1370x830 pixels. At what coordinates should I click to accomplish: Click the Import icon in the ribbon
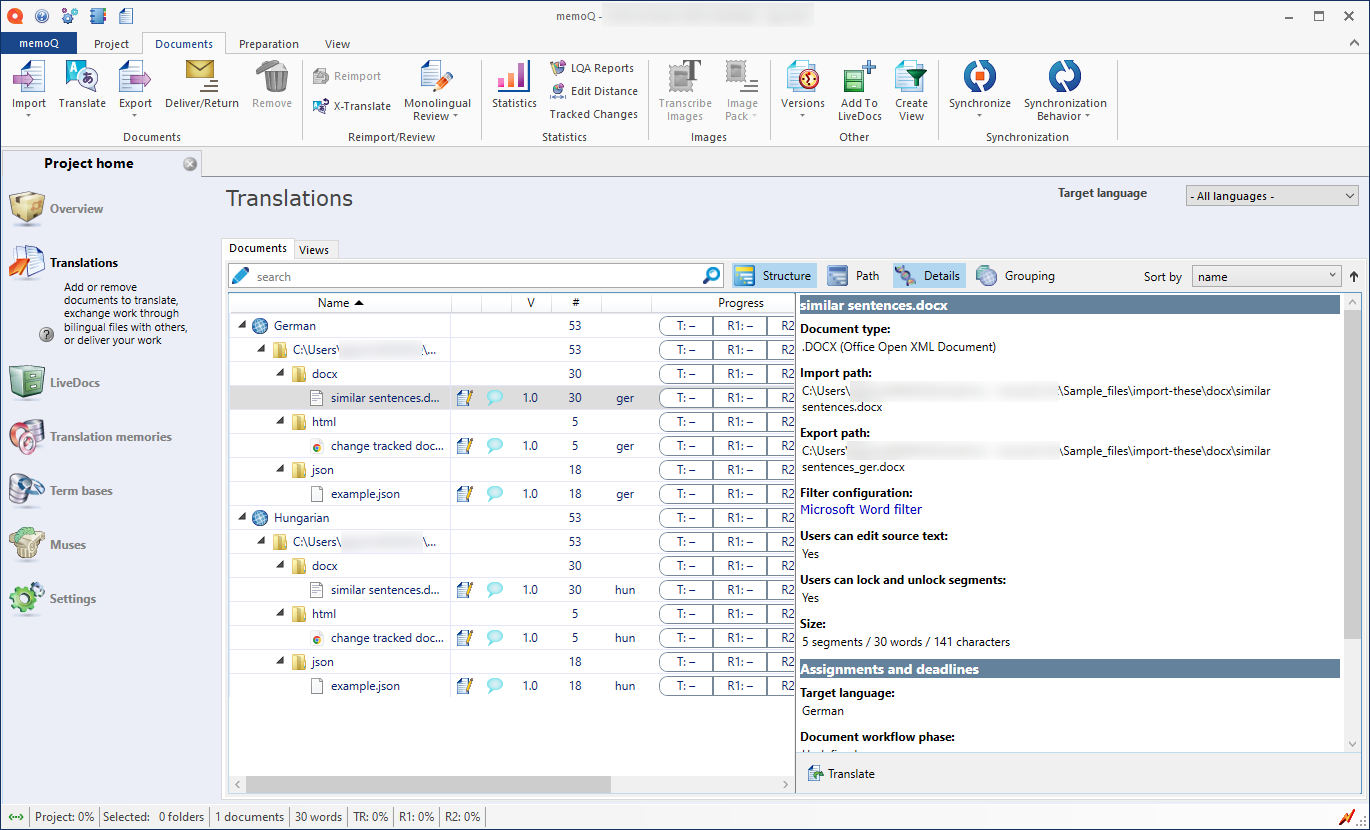(x=29, y=77)
